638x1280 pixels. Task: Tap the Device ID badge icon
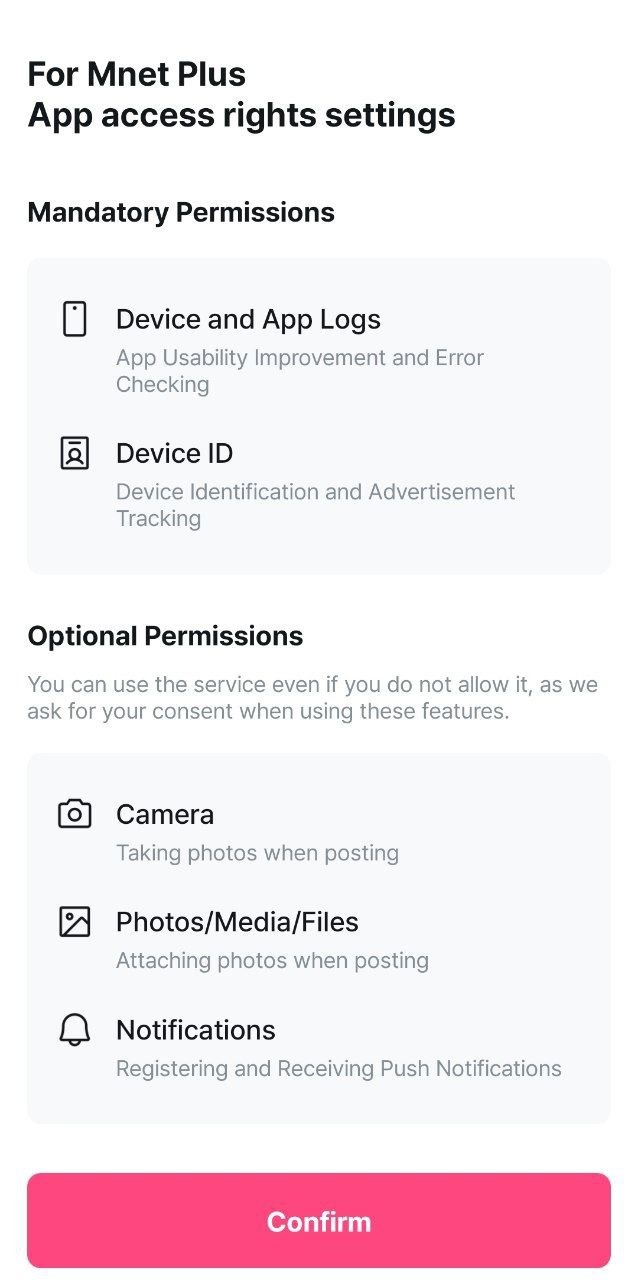point(75,453)
